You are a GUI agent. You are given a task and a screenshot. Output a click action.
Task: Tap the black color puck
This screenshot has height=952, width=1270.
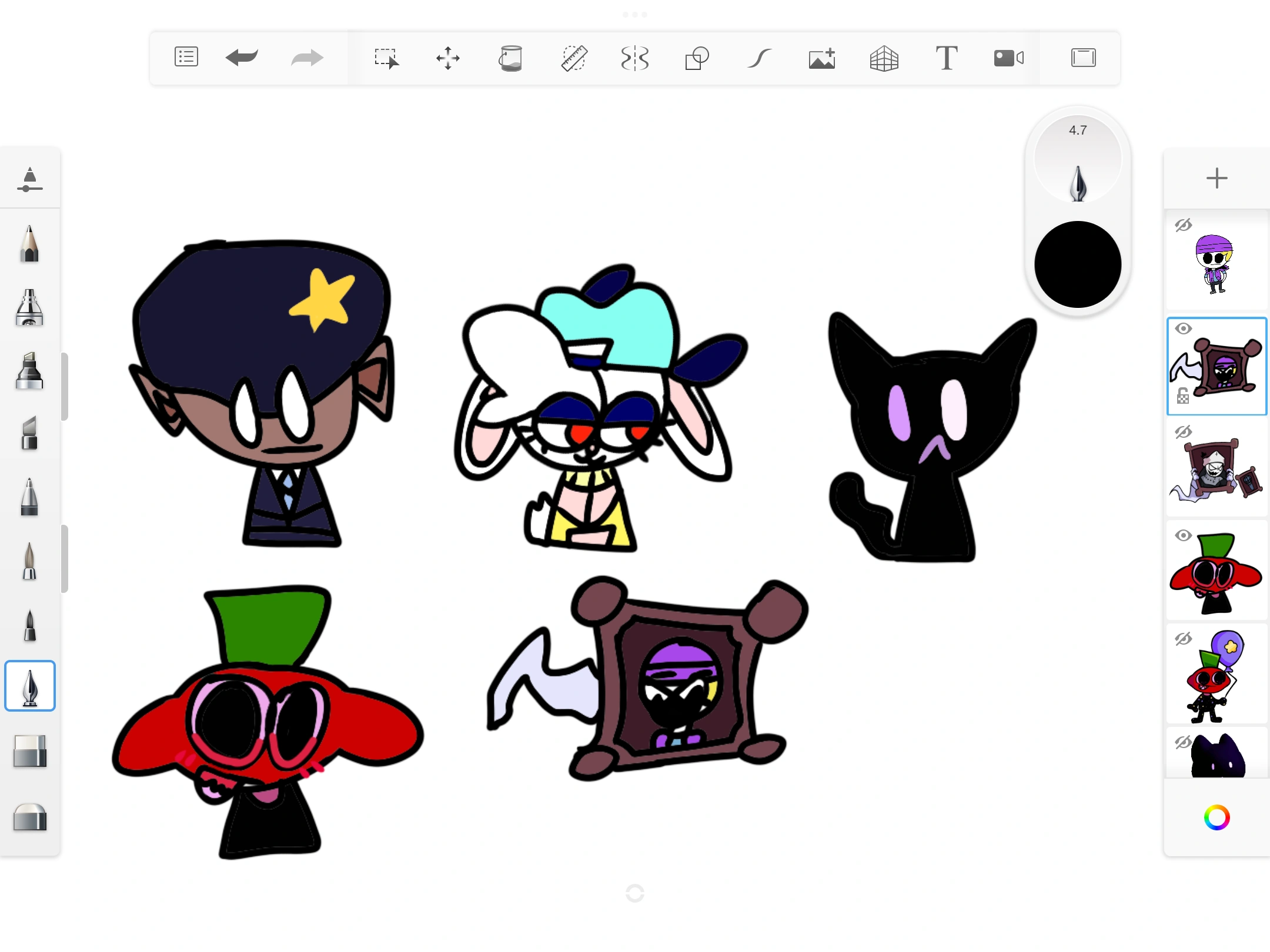pyautogui.click(x=1078, y=264)
